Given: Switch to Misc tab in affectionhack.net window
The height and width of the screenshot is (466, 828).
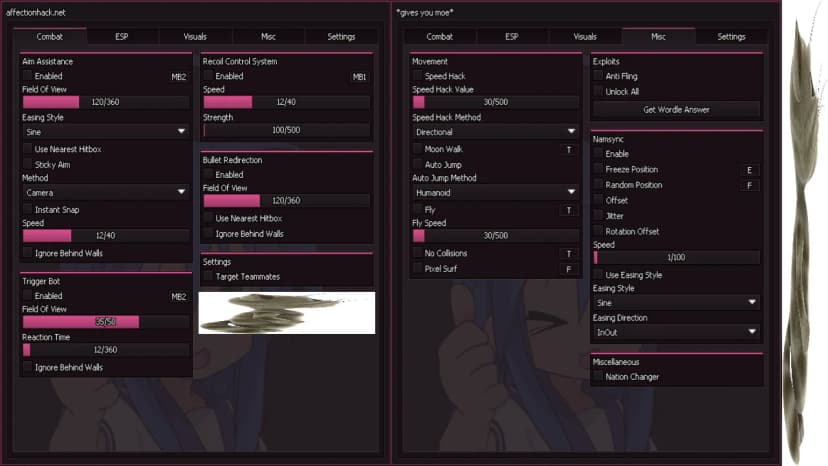Looking at the screenshot, I should tap(268, 36).
